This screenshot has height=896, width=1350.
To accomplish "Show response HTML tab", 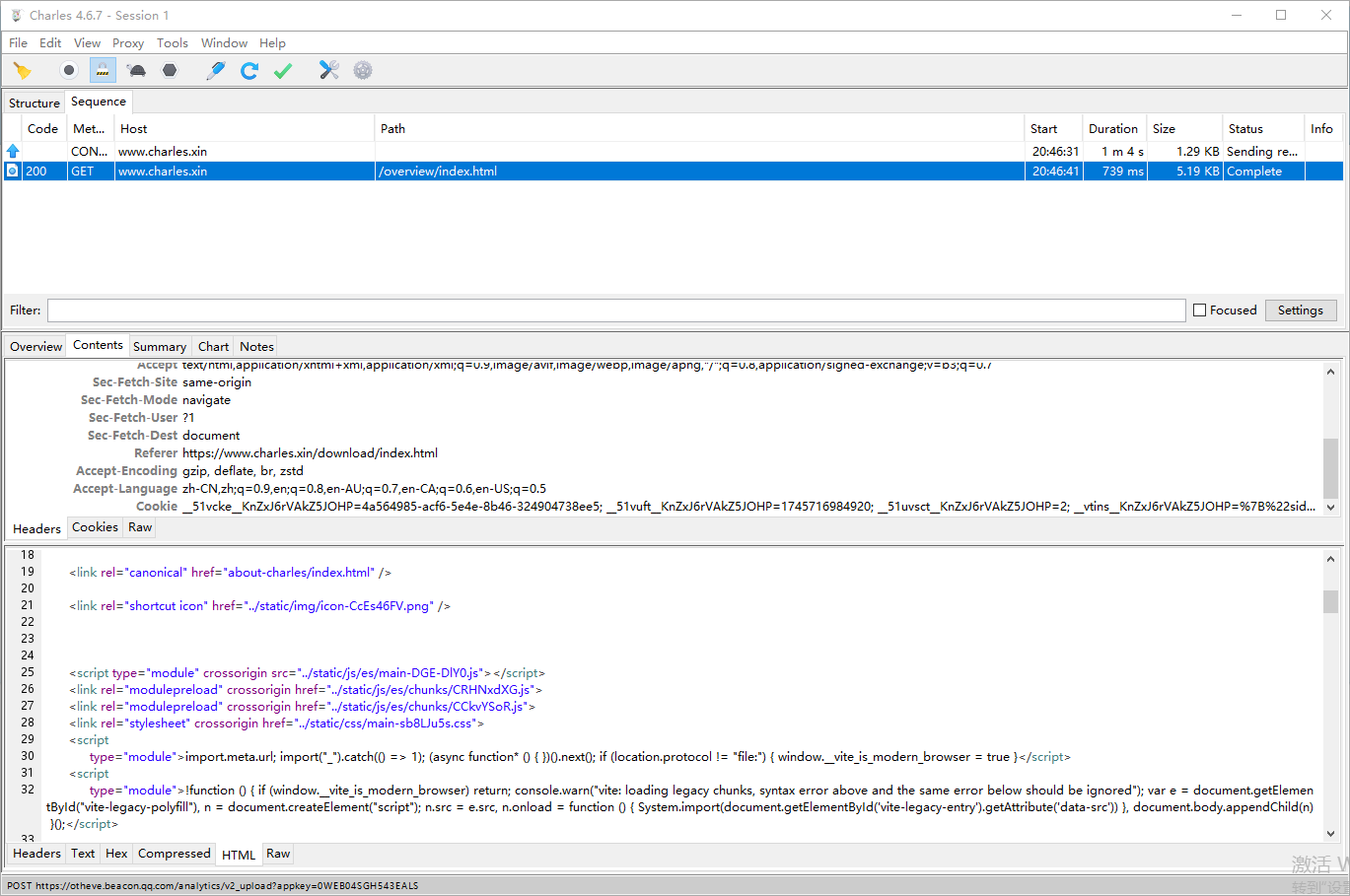I will (239, 855).
